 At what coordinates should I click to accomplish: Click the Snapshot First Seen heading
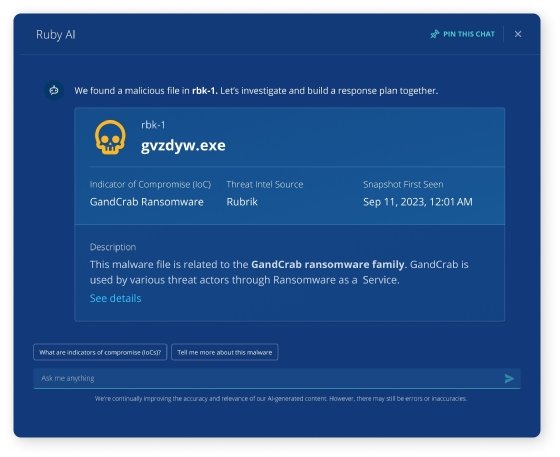403,185
